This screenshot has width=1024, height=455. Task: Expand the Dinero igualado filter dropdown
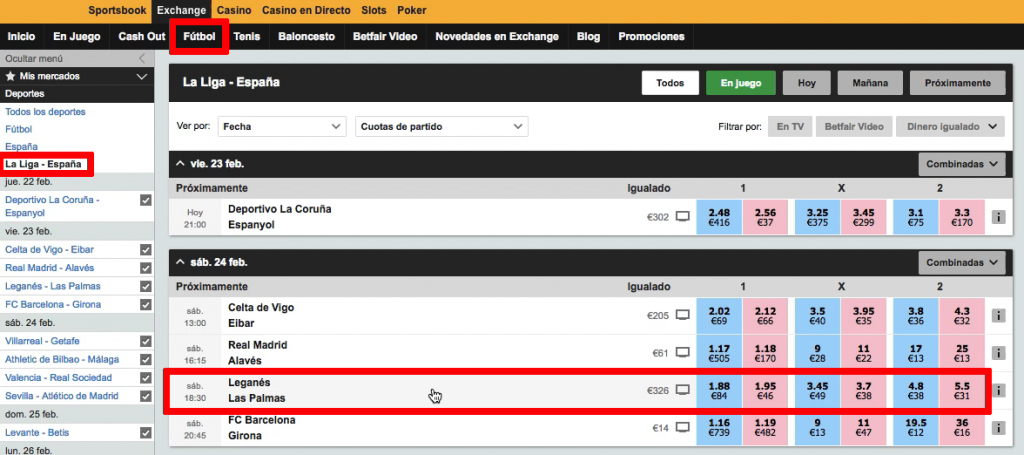949,127
